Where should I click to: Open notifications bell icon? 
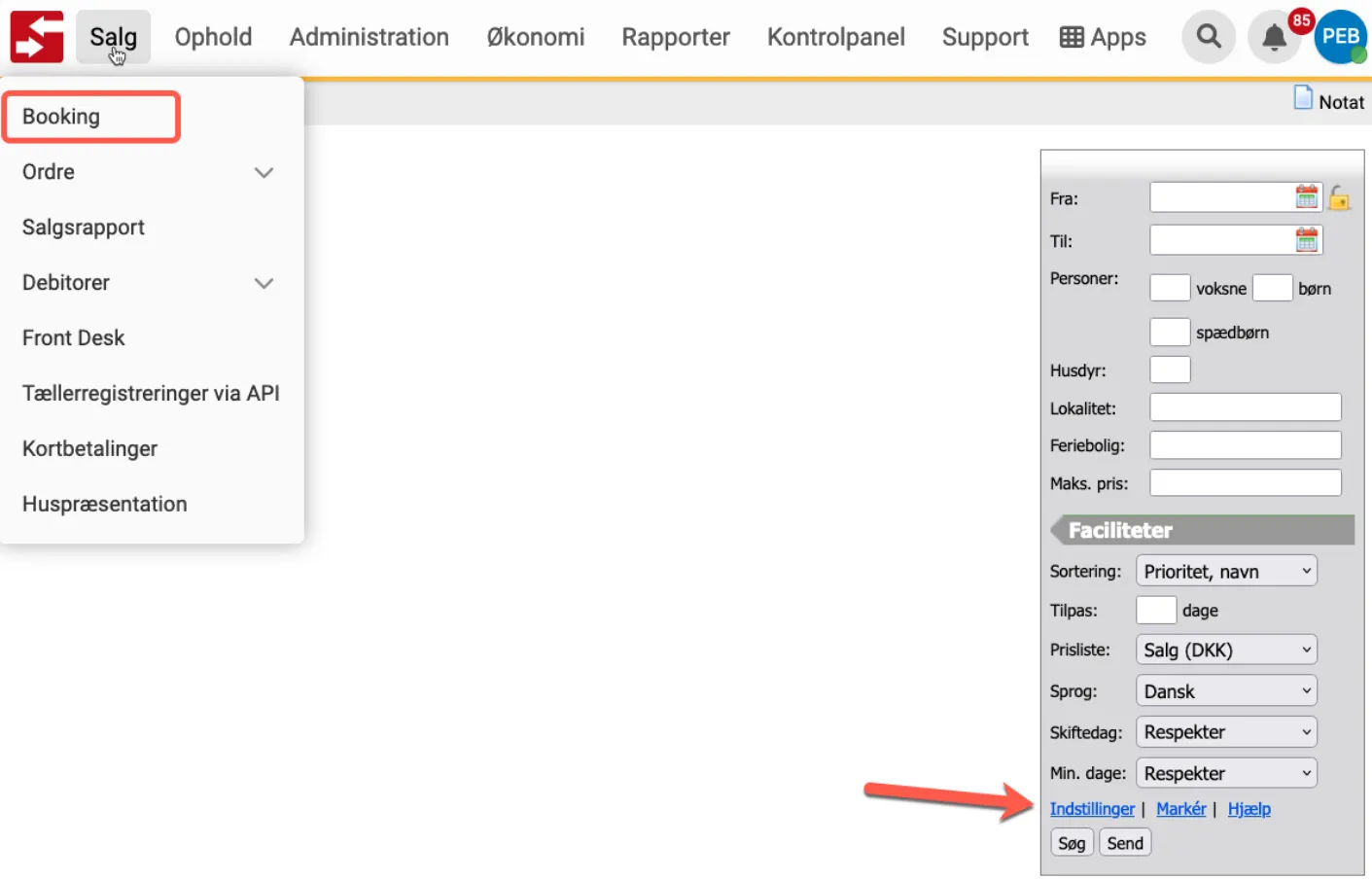(1274, 38)
